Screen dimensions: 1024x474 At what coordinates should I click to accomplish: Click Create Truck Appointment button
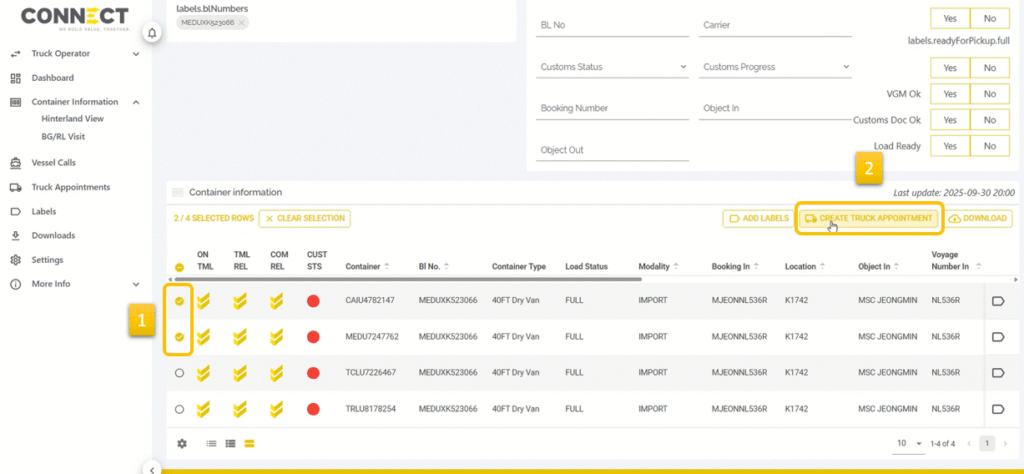(x=869, y=218)
